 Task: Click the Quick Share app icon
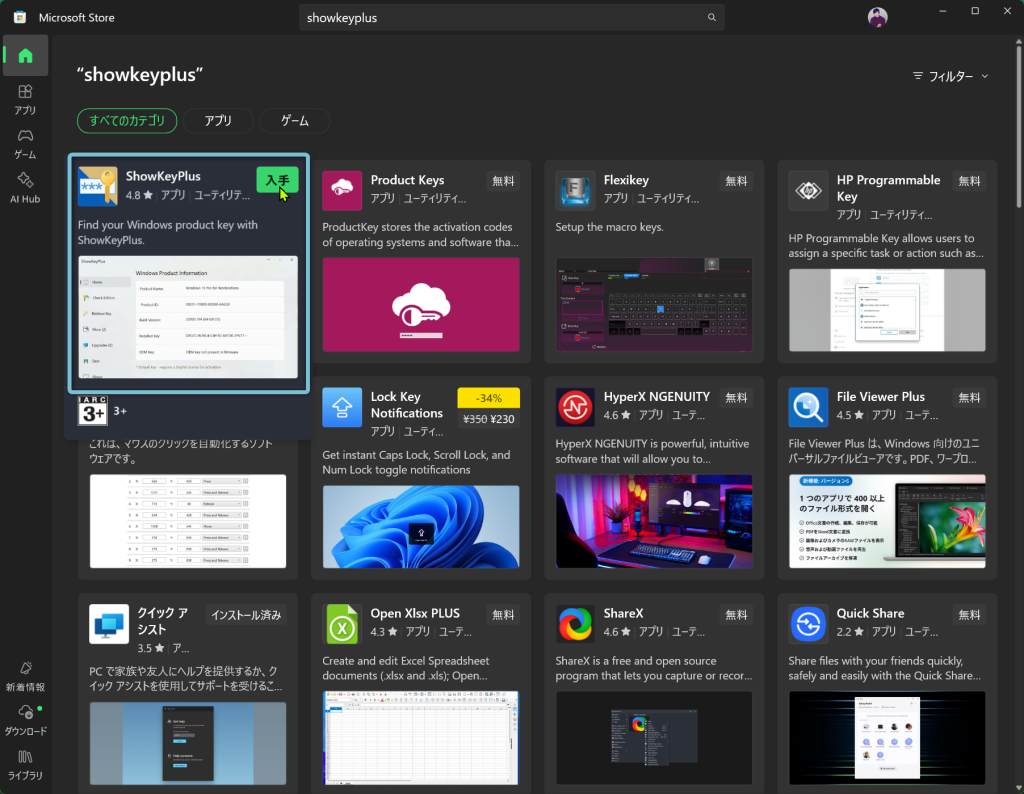tap(808, 624)
